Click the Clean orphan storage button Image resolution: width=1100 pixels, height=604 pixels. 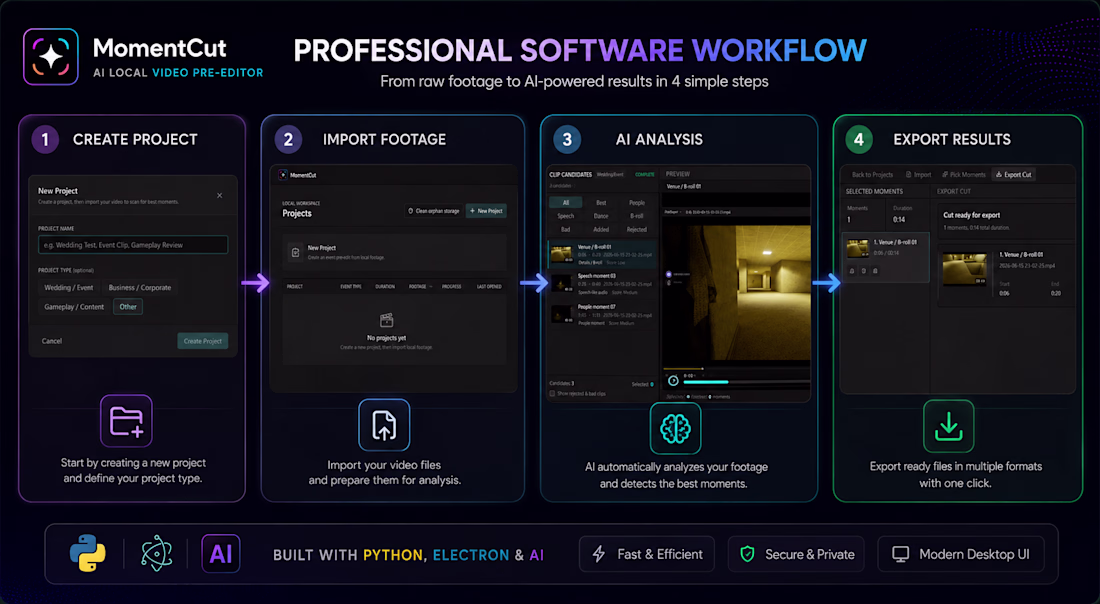[x=433, y=210]
